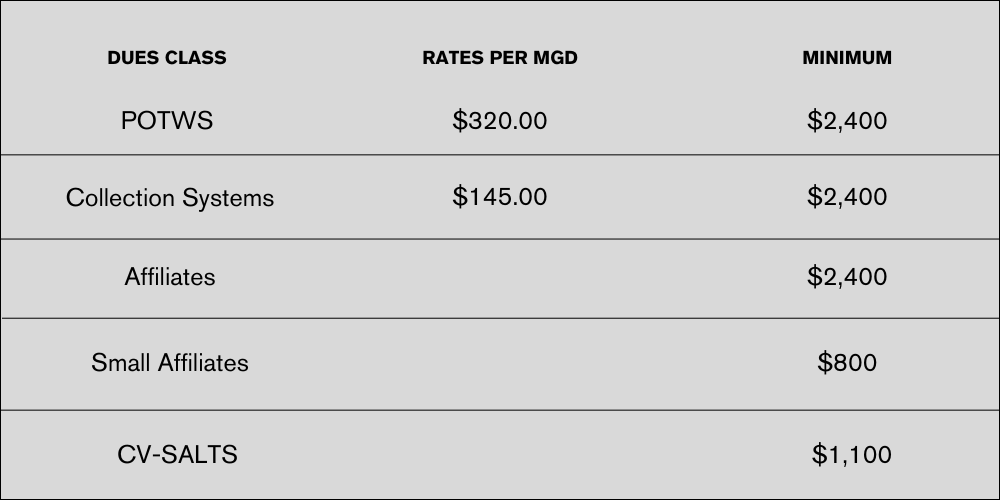Screen dimensions: 1000x500
Task: Click the $2,400 minimum for Affiliates row
Action: [847, 277]
